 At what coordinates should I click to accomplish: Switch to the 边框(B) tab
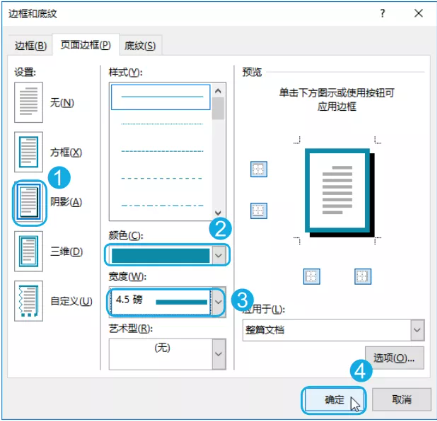coord(30,46)
